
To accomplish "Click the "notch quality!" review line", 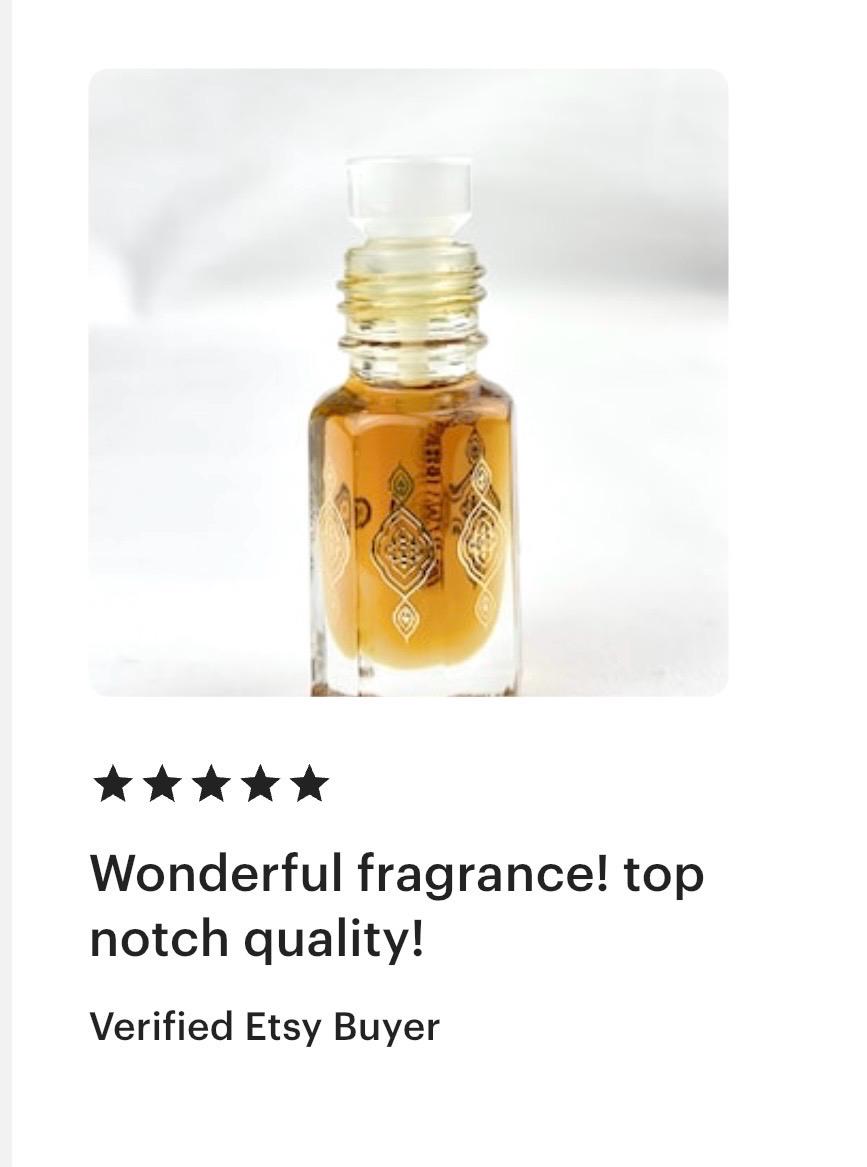I will pos(257,941).
